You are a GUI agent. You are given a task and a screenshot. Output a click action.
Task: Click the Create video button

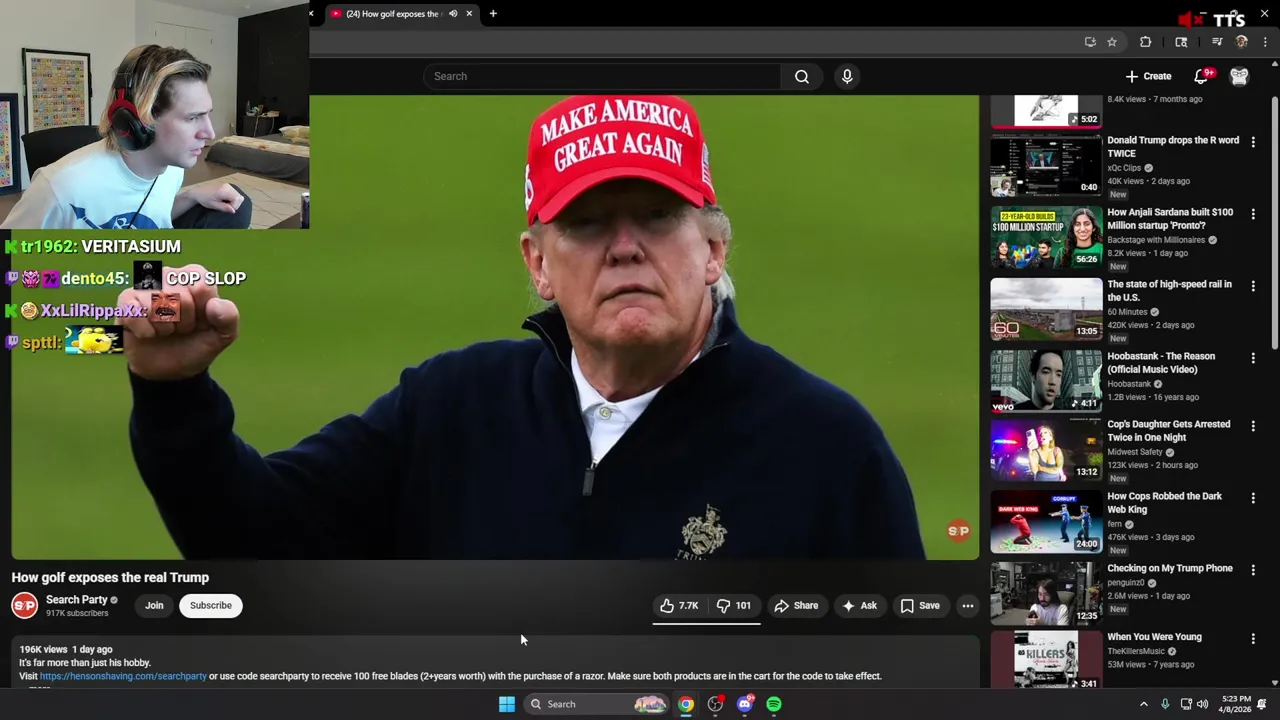1148,76
